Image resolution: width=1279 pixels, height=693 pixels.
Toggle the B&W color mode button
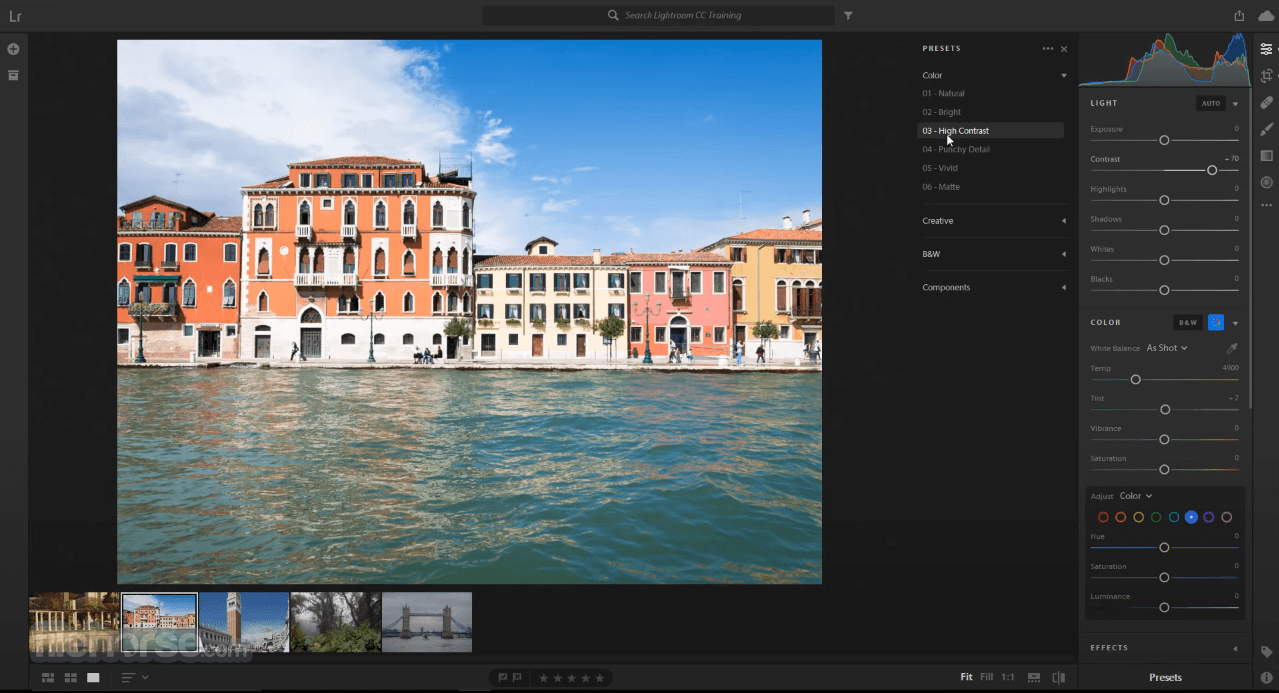[x=1187, y=322]
